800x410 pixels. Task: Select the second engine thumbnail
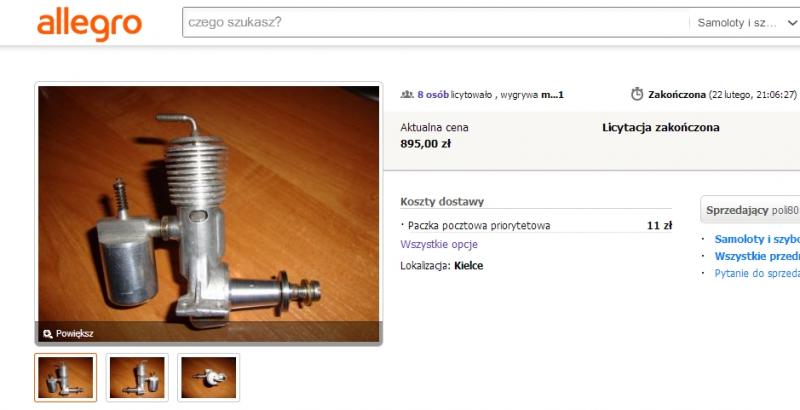tap(137, 377)
